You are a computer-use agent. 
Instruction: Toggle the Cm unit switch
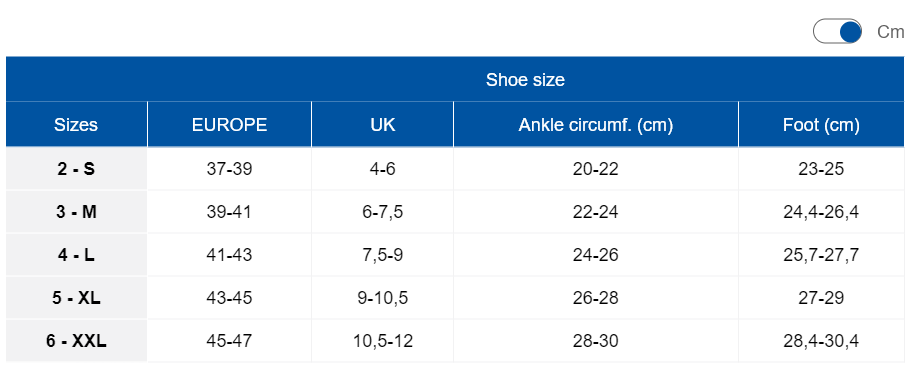point(837,31)
